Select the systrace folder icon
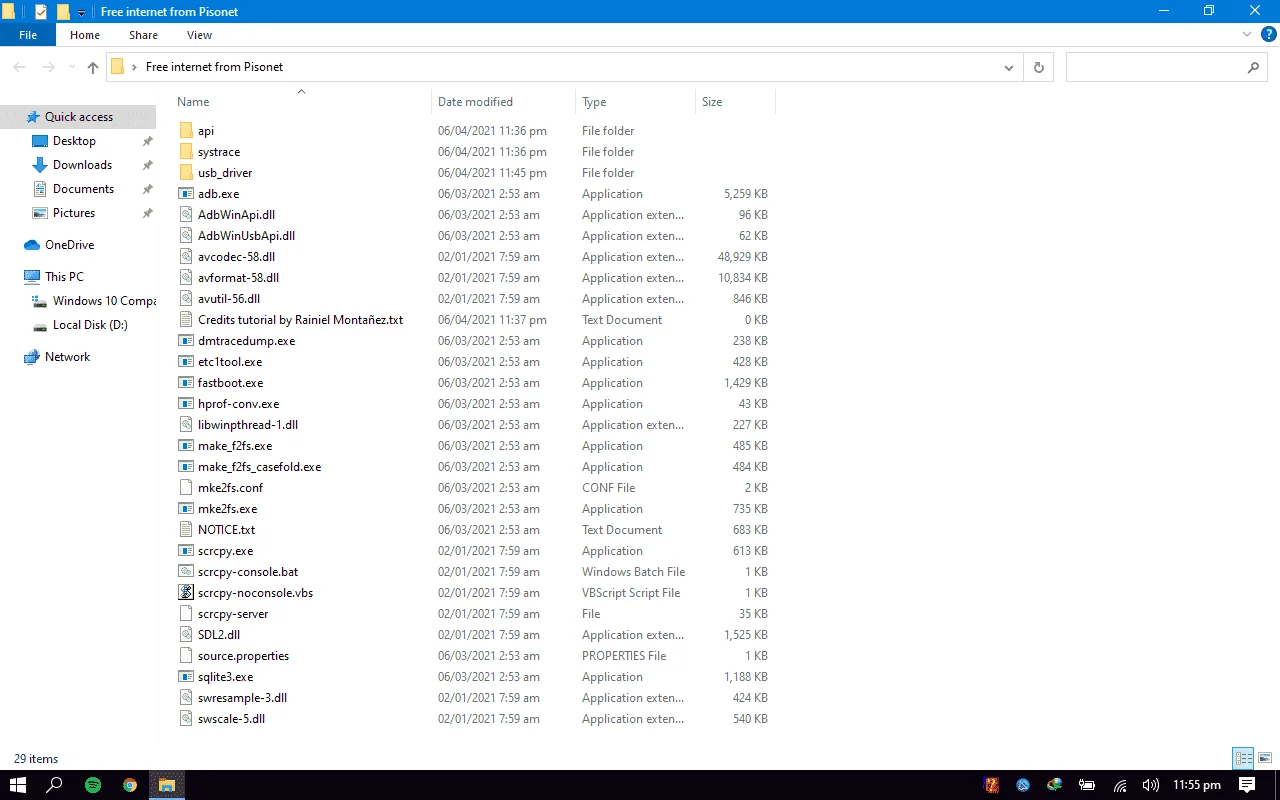 186,152
